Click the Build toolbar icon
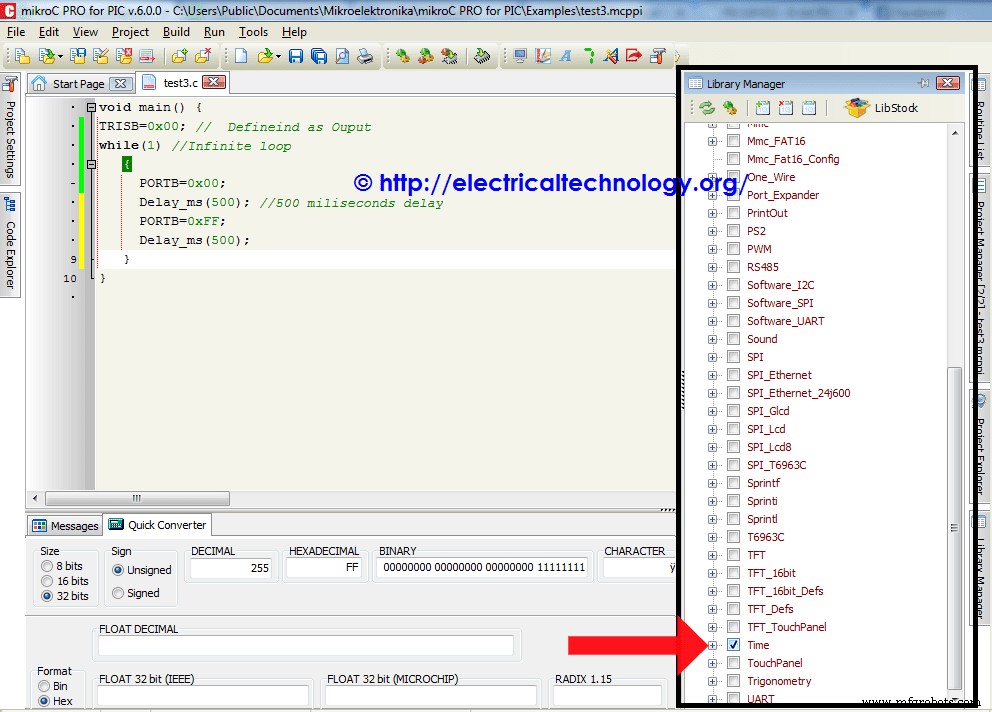 [403, 57]
